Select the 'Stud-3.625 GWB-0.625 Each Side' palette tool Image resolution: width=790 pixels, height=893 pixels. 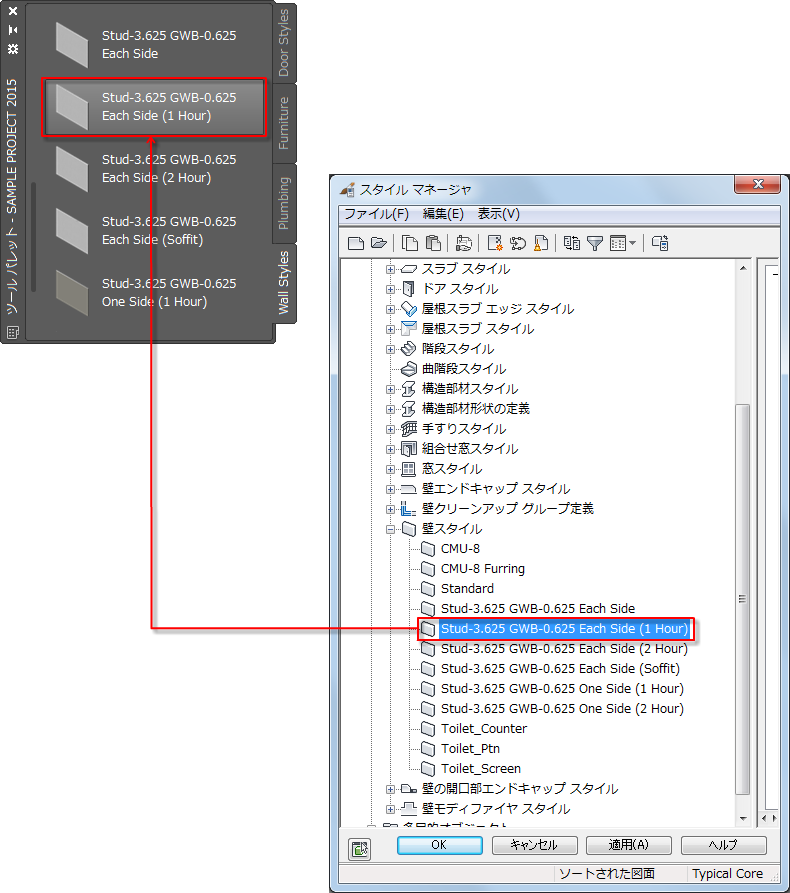point(154,44)
